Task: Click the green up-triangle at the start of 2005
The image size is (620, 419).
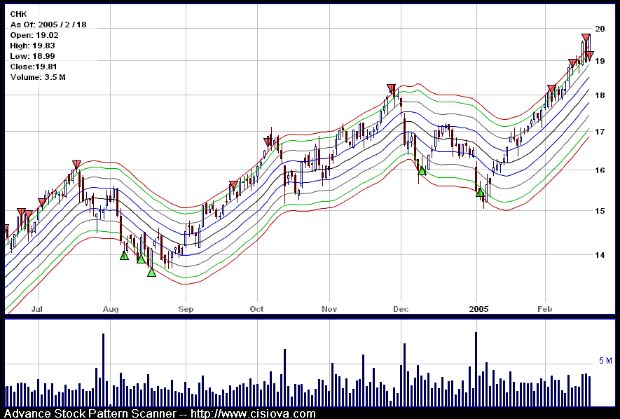Action: pyautogui.click(x=480, y=193)
